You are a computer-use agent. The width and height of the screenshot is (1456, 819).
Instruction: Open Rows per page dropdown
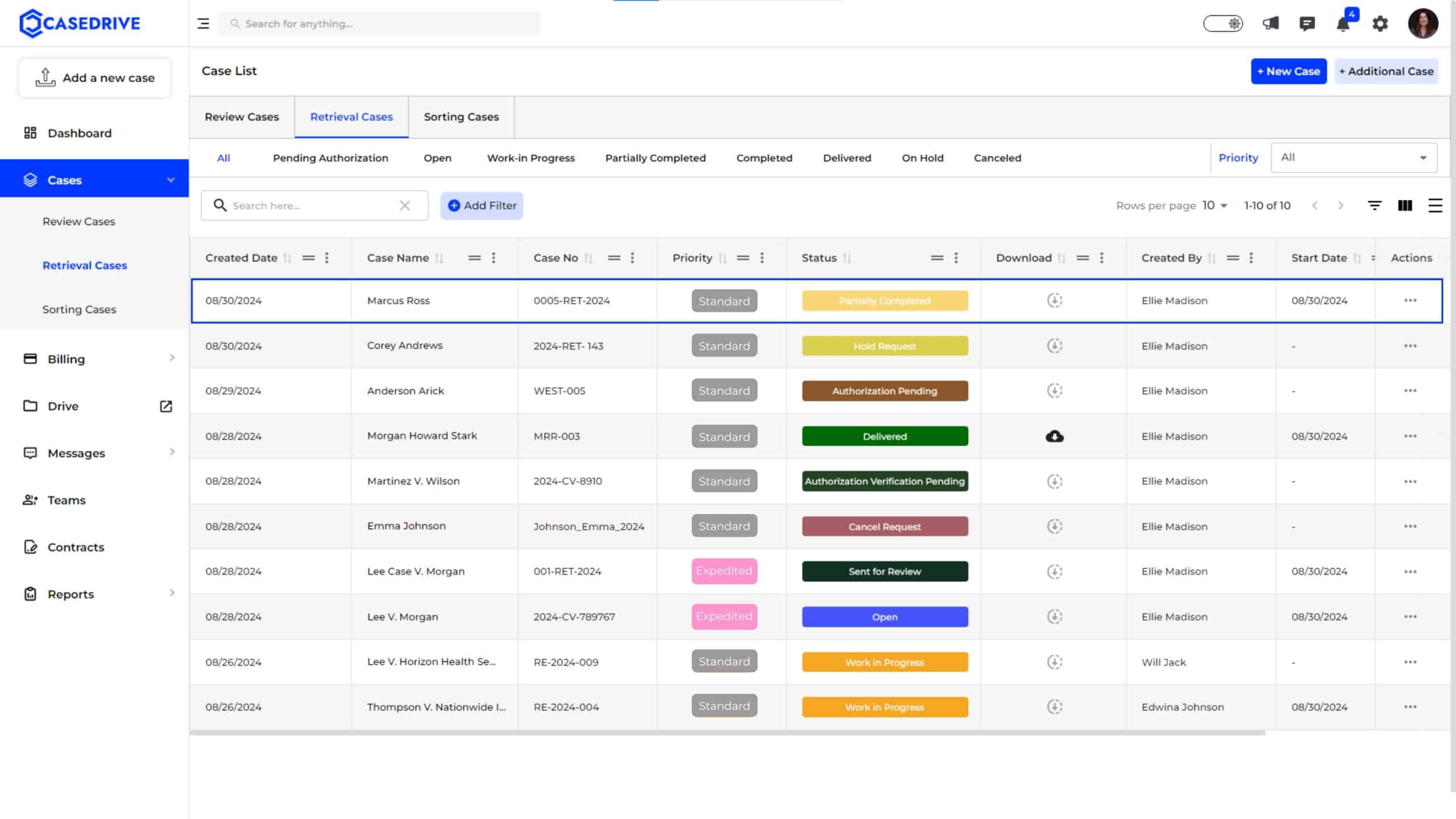1215,205
